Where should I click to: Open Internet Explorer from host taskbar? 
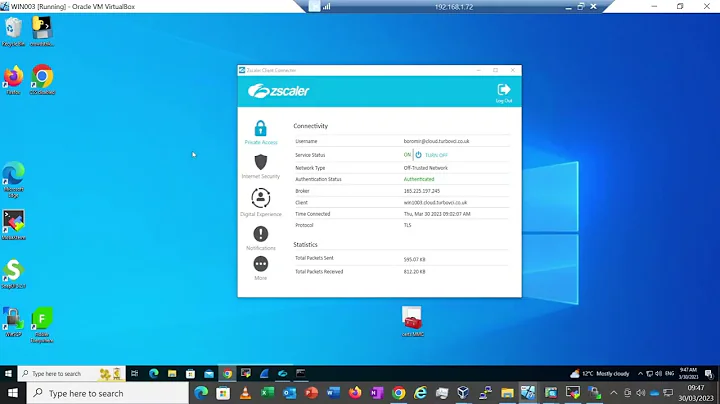point(421,393)
